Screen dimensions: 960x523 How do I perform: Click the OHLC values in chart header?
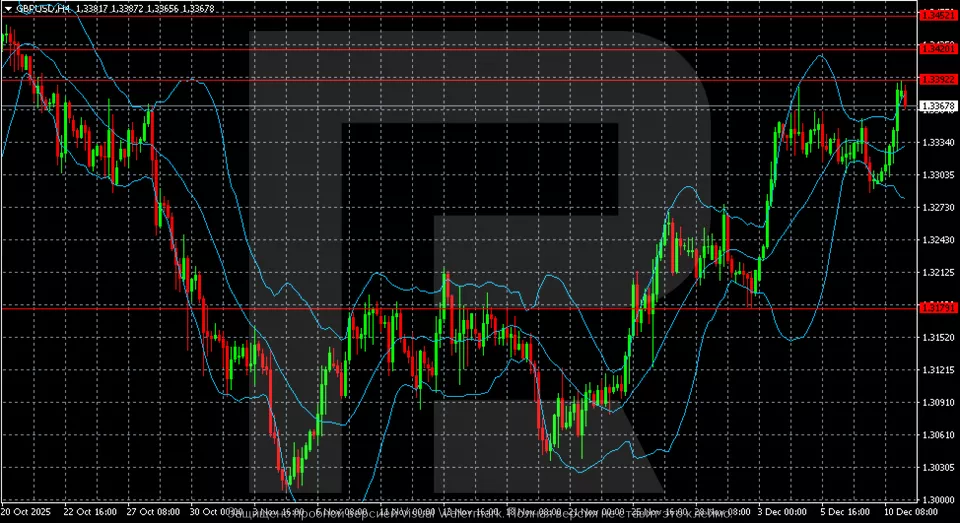147,7
